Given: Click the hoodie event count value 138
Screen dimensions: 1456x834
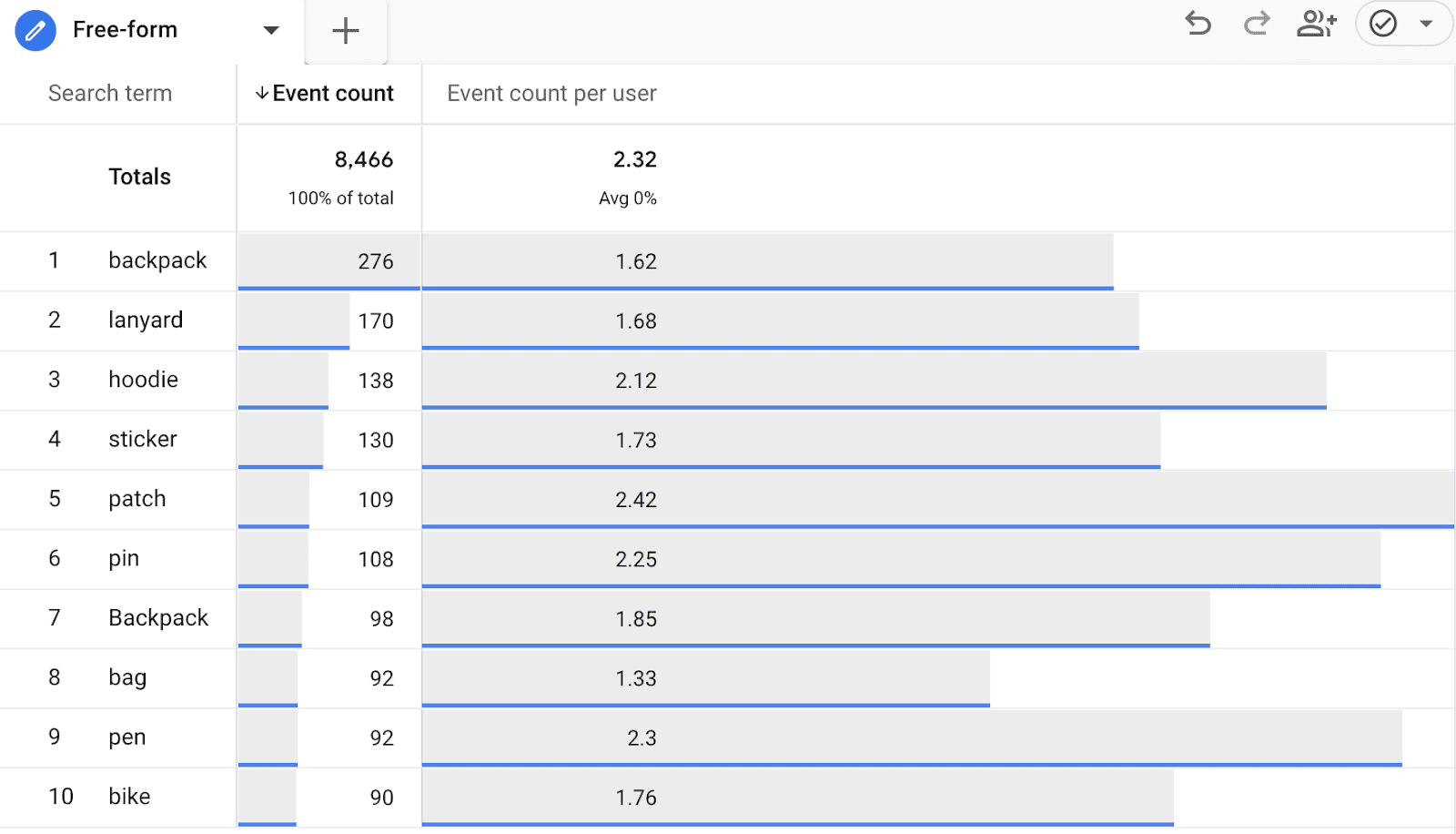Looking at the screenshot, I should pos(378,380).
